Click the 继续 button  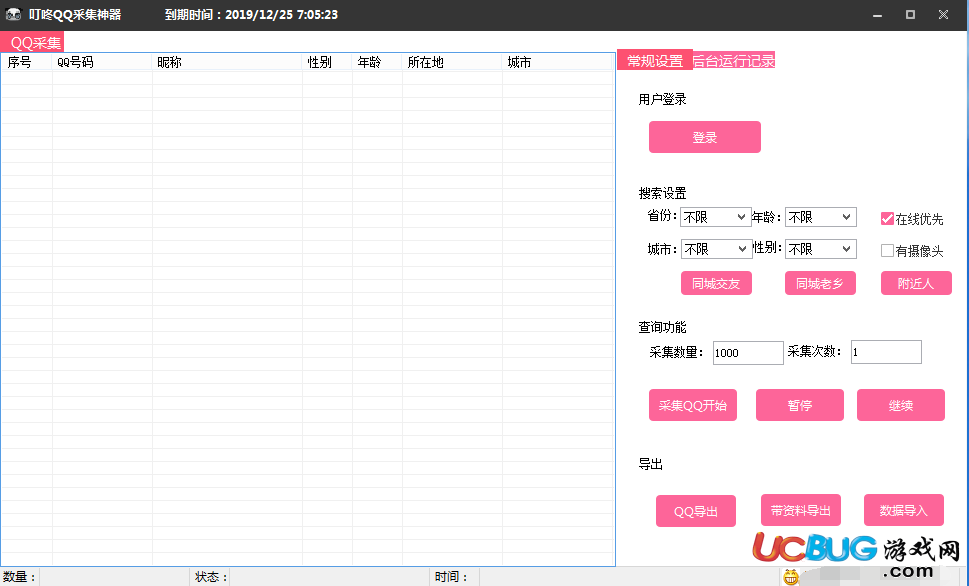click(x=900, y=405)
